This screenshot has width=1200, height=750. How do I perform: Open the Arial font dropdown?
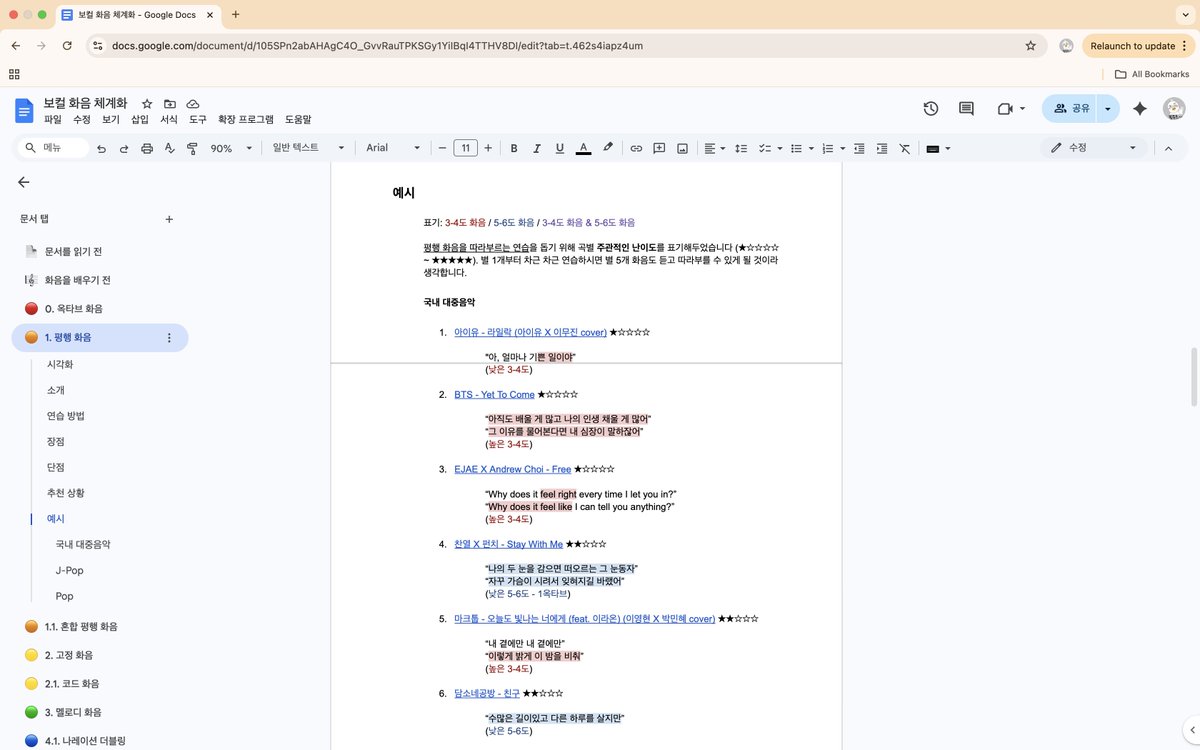point(393,148)
